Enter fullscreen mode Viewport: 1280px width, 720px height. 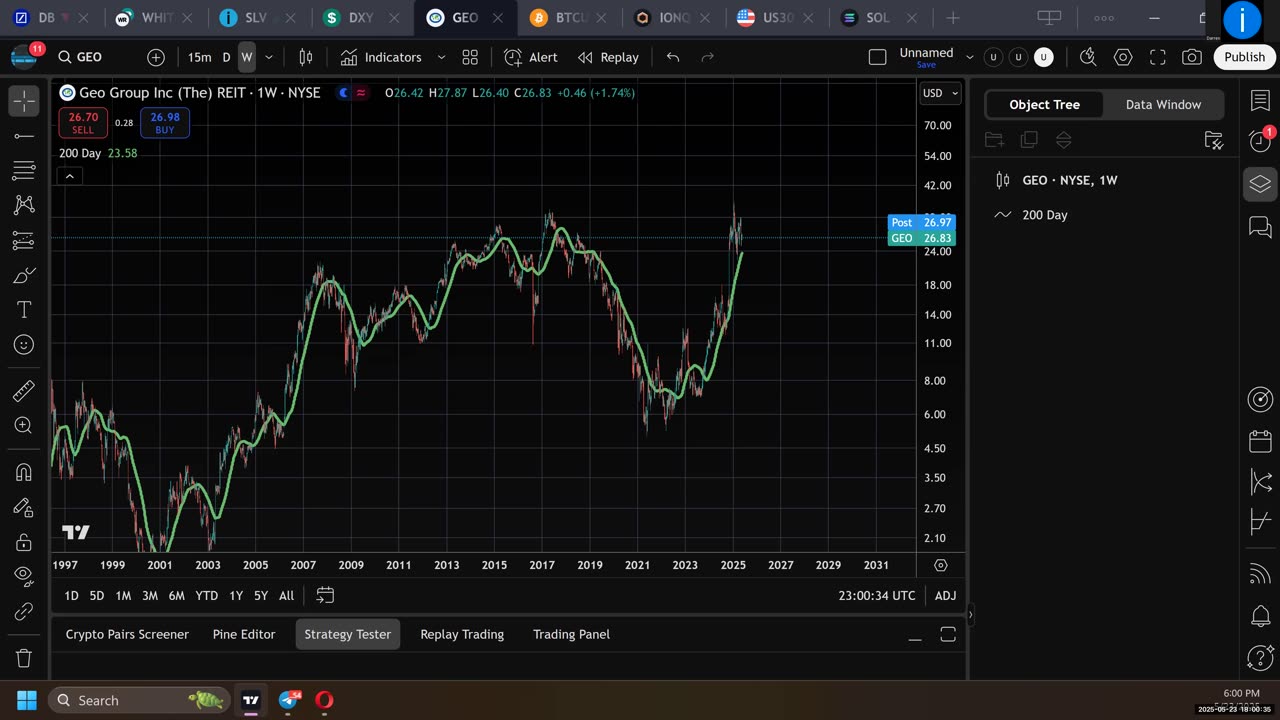pyautogui.click(x=1157, y=57)
